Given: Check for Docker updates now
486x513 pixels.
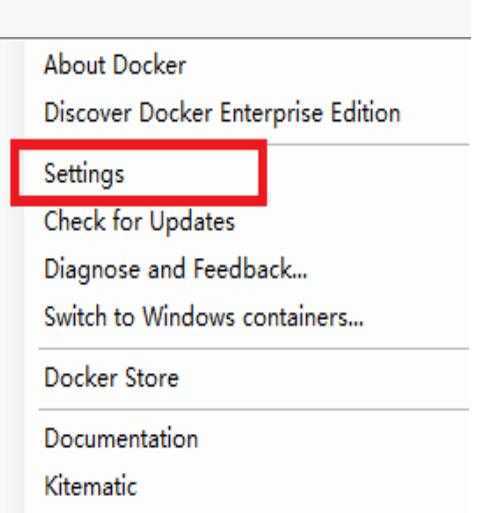Looking at the screenshot, I should tap(139, 221).
